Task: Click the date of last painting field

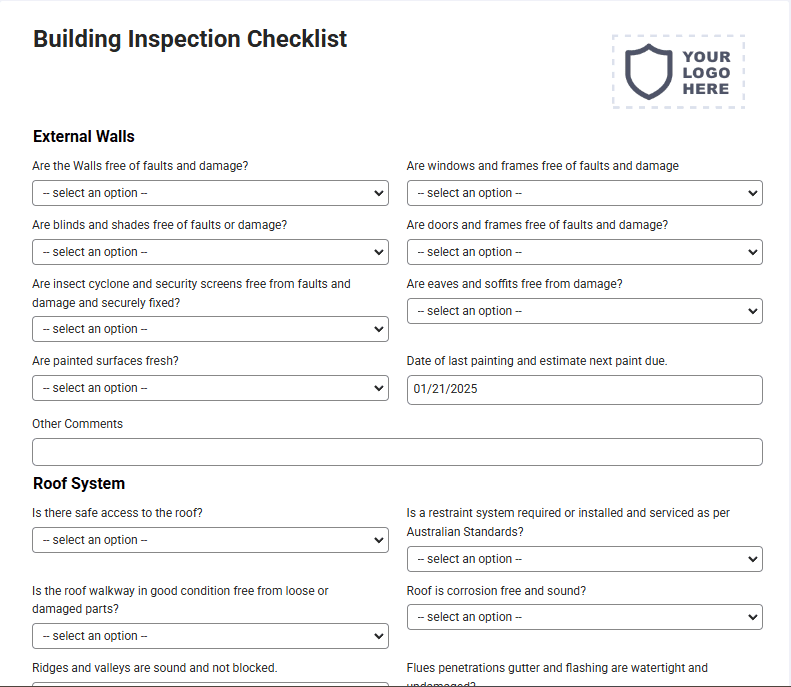Action: 585,390
